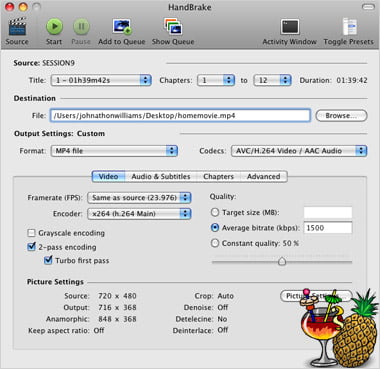Open the Show Queue icon
Image resolution: width=380 pixels, height=369 pixels.
click(173, 27)
